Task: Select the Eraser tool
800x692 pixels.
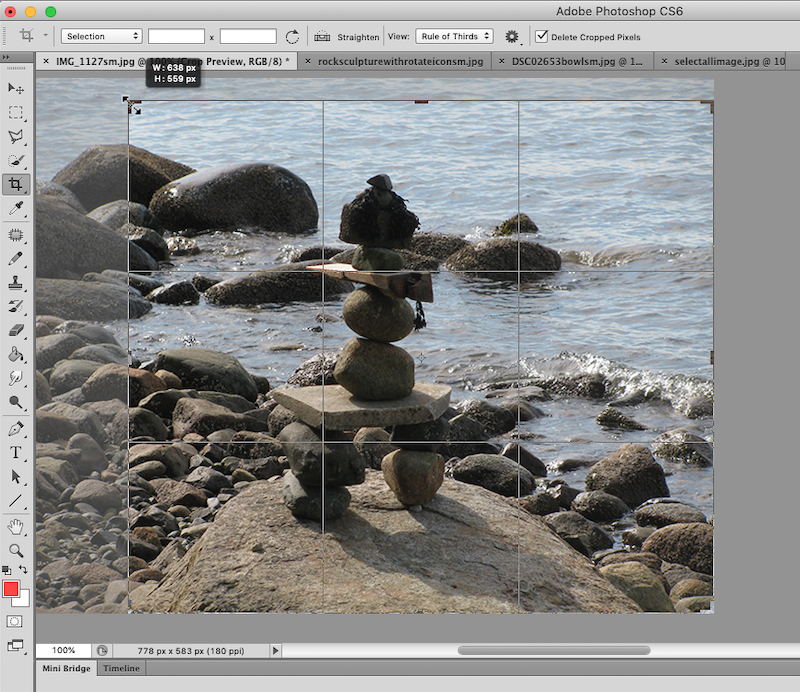Action: (x=16, y=330)
